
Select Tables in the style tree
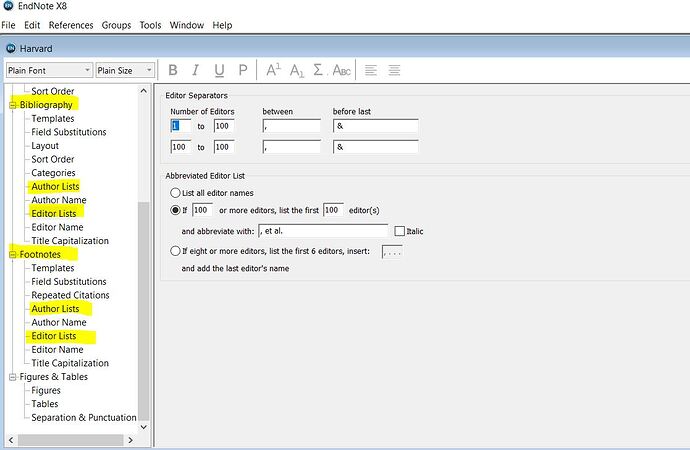pos(44,404)
